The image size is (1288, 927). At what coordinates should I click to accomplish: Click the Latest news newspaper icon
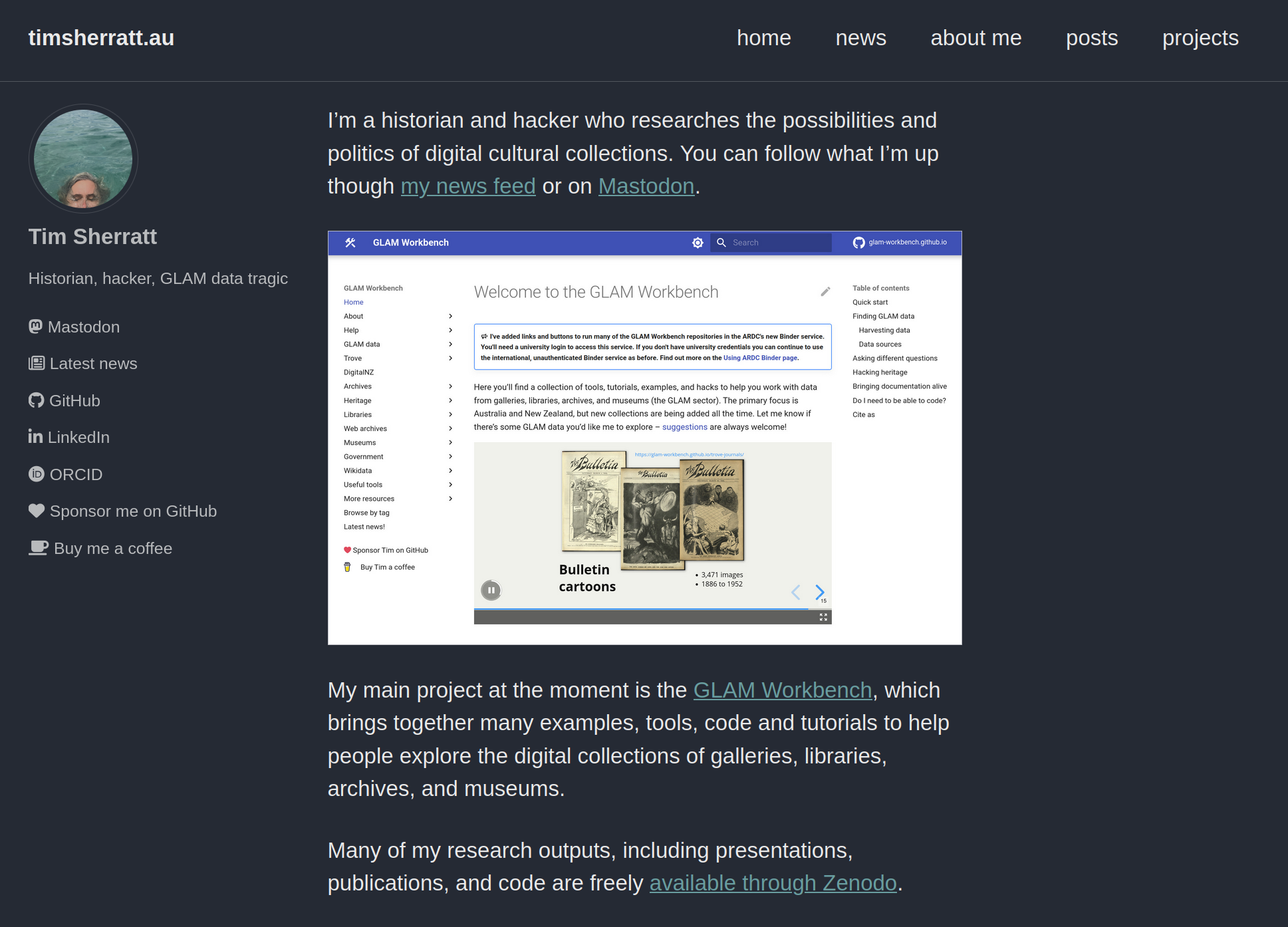37,363
